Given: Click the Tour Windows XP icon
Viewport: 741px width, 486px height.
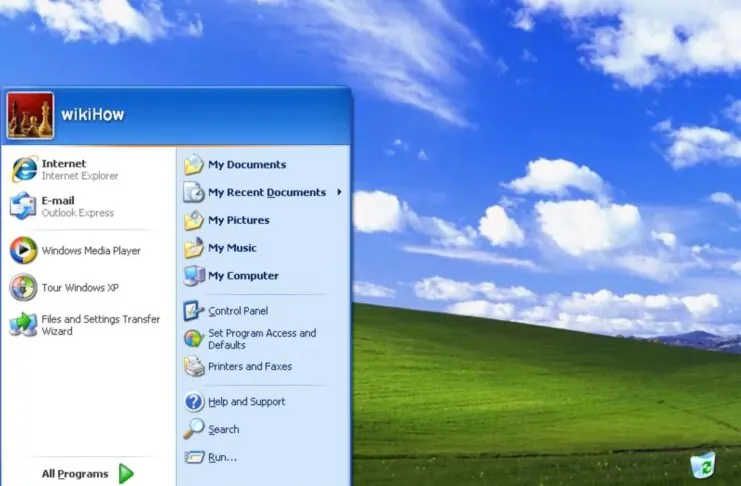Looking at the screenshot, I should [x=23, y=287].
